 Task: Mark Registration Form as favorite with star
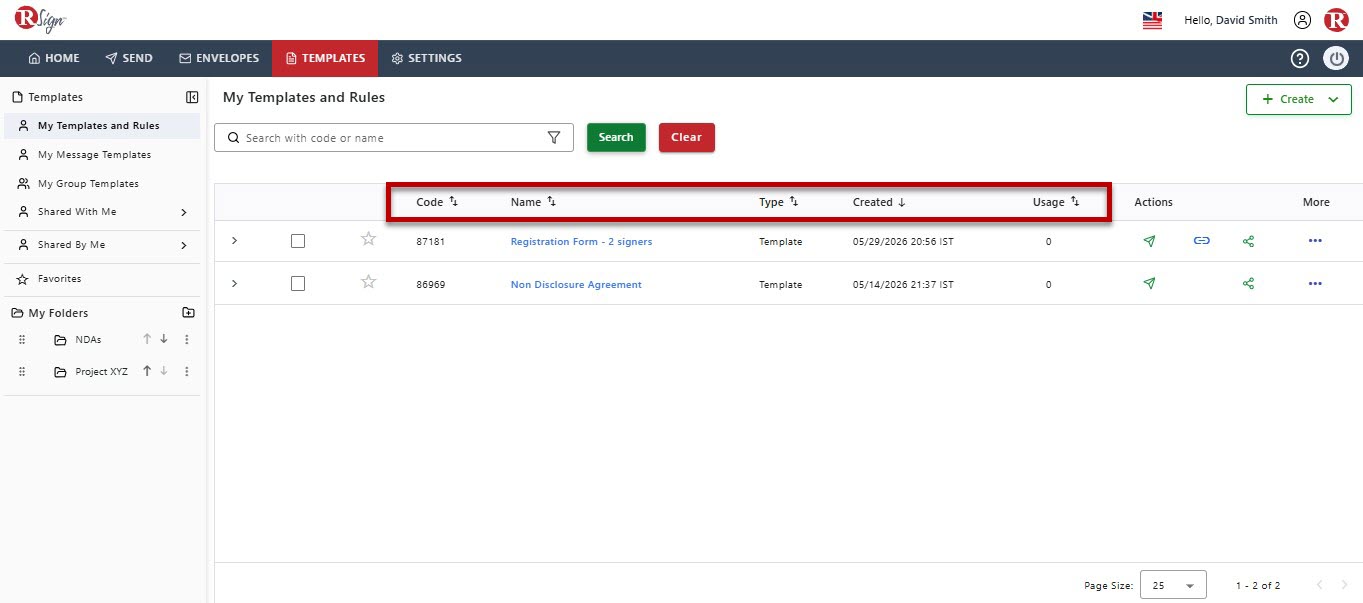click(x=368, y=239)
